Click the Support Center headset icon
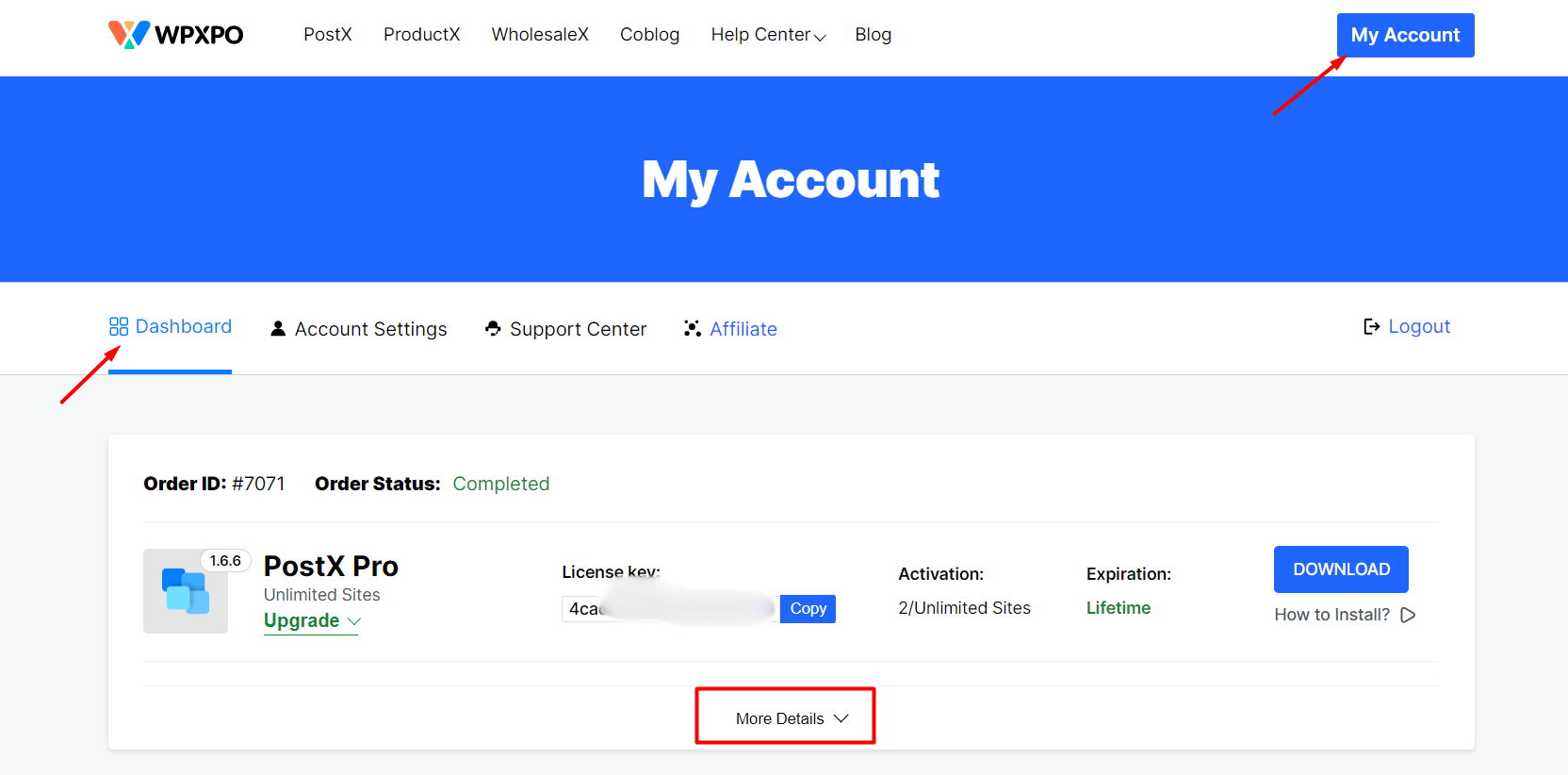Image resolution: width=1568 pixels, height=775 pixels. pyautogui.click(x=493, y=328)
